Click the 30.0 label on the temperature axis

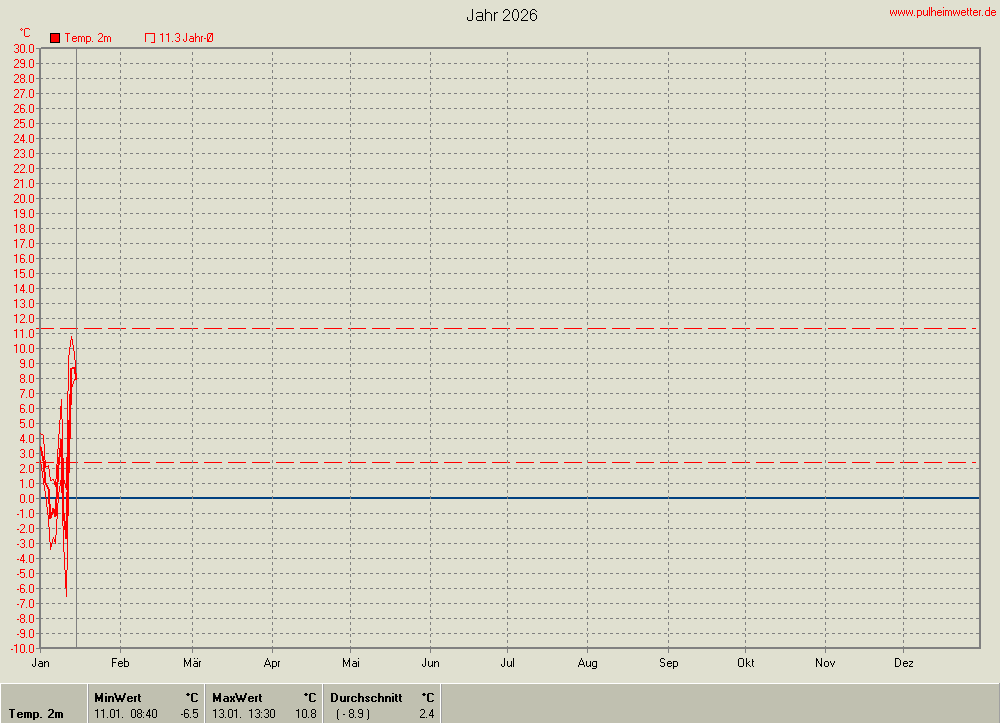tap(24, 48)
